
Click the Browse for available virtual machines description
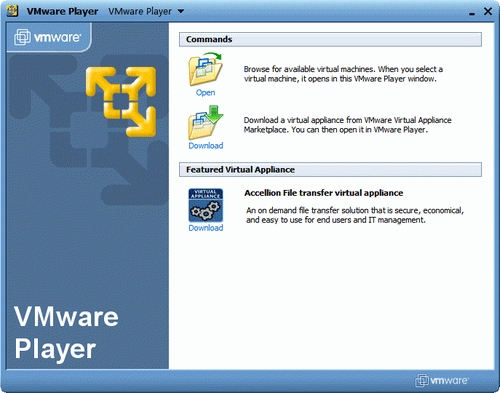point(343,74)
